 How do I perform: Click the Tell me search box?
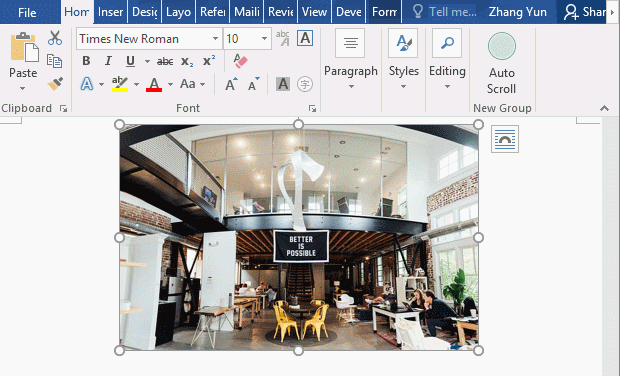444,12
